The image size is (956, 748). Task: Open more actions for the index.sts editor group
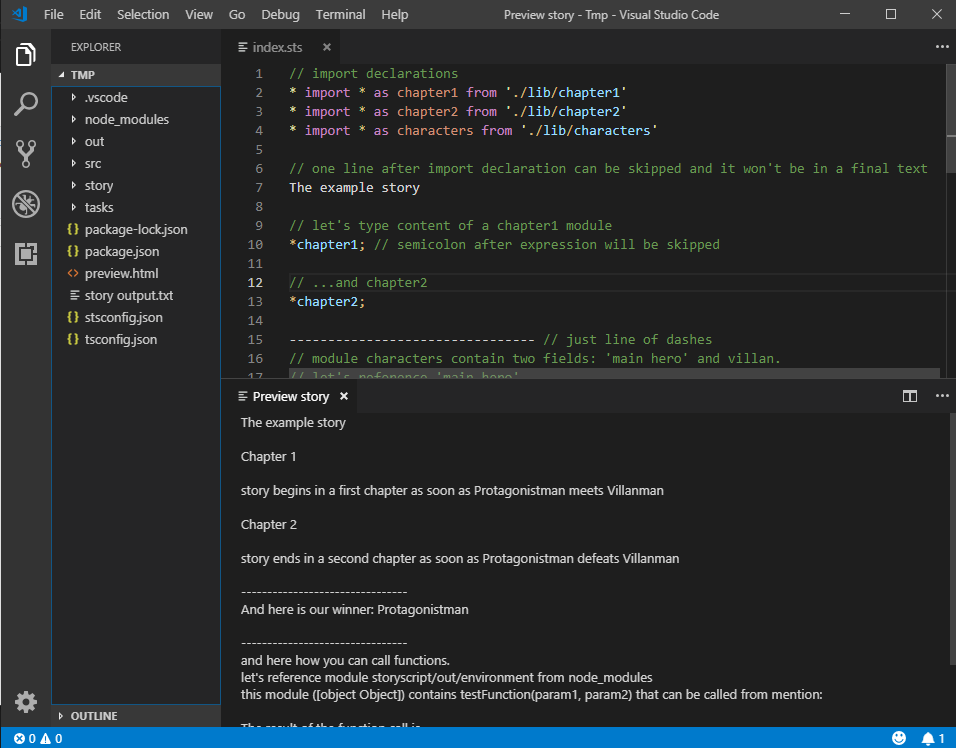(x=942, y=47)
